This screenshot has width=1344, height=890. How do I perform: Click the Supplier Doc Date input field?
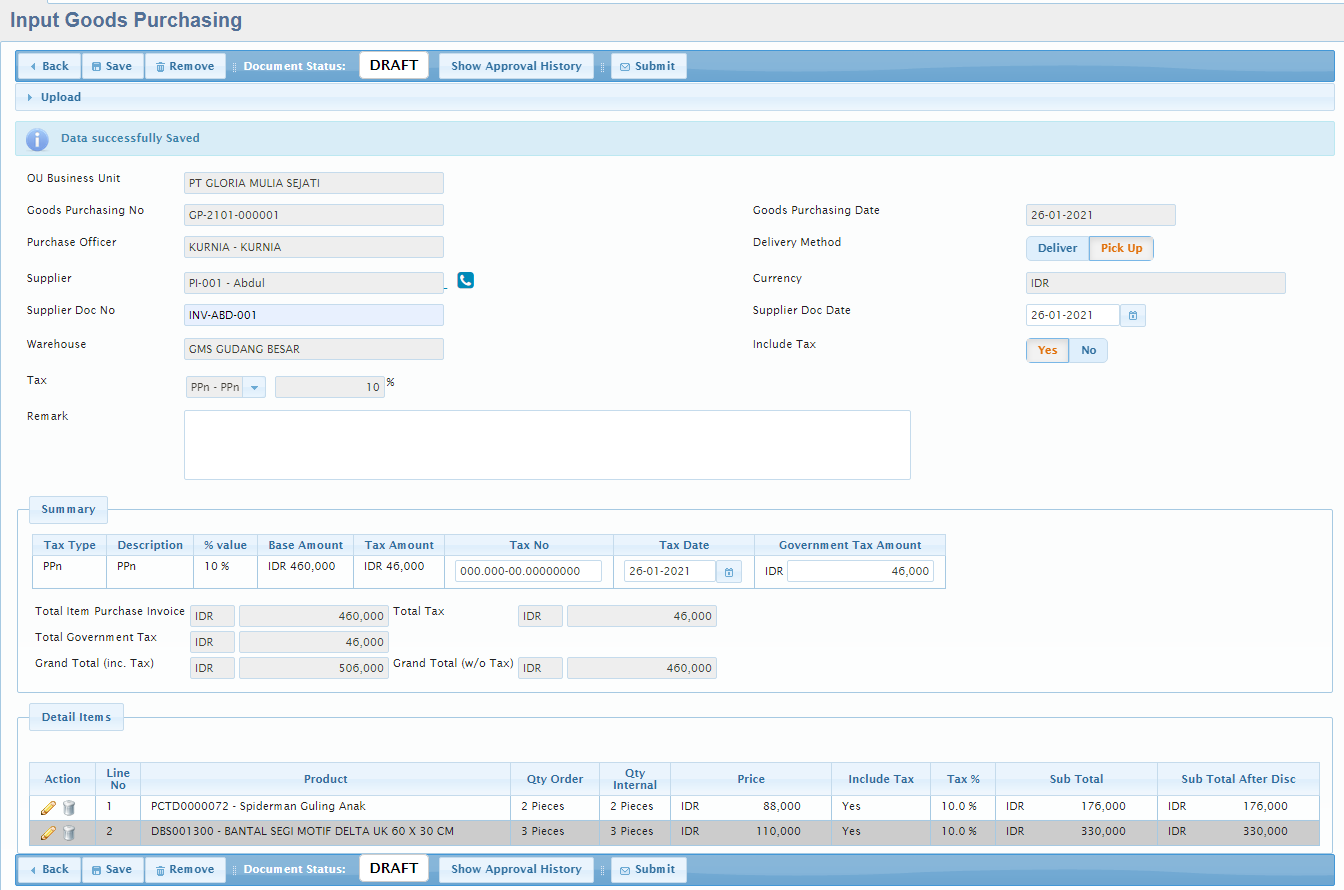(x=1073, y=315)
